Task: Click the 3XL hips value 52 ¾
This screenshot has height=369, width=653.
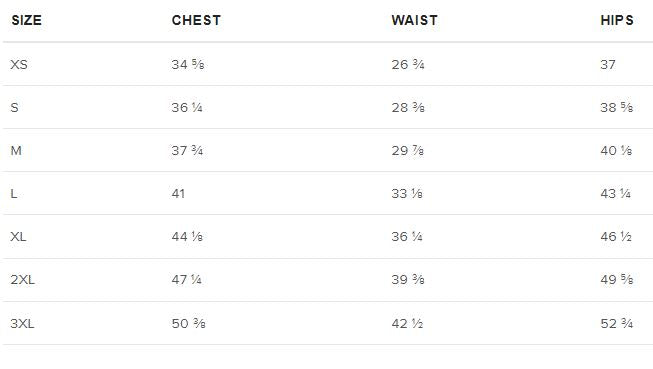Action: coord(616,323)
